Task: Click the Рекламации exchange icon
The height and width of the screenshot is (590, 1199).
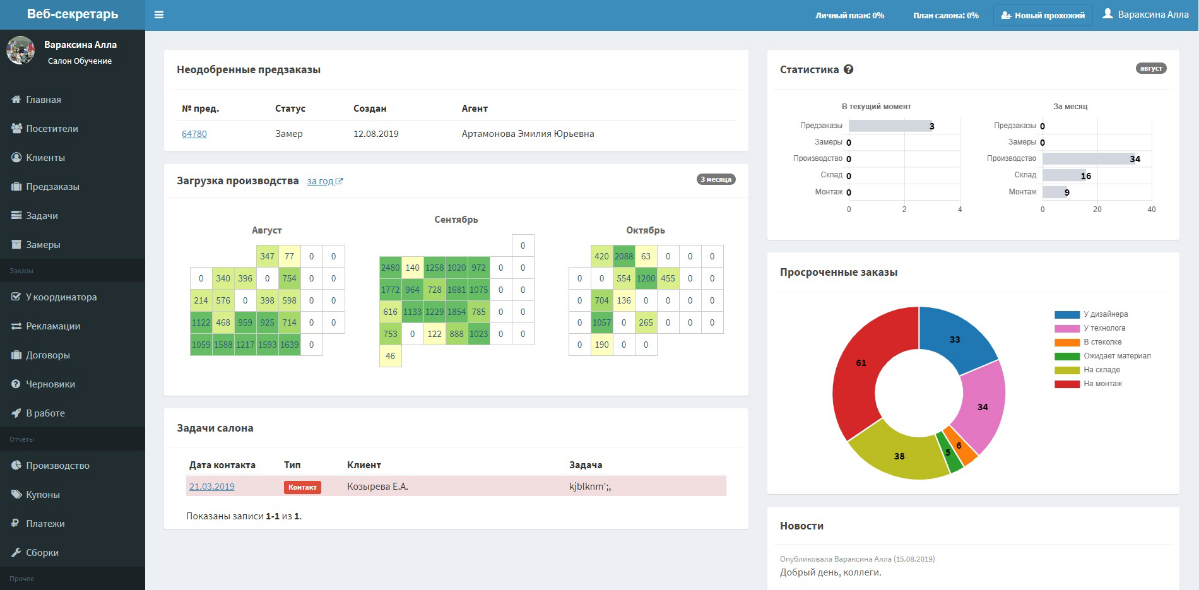Action: pyautogui.click(x=16, y=326)
